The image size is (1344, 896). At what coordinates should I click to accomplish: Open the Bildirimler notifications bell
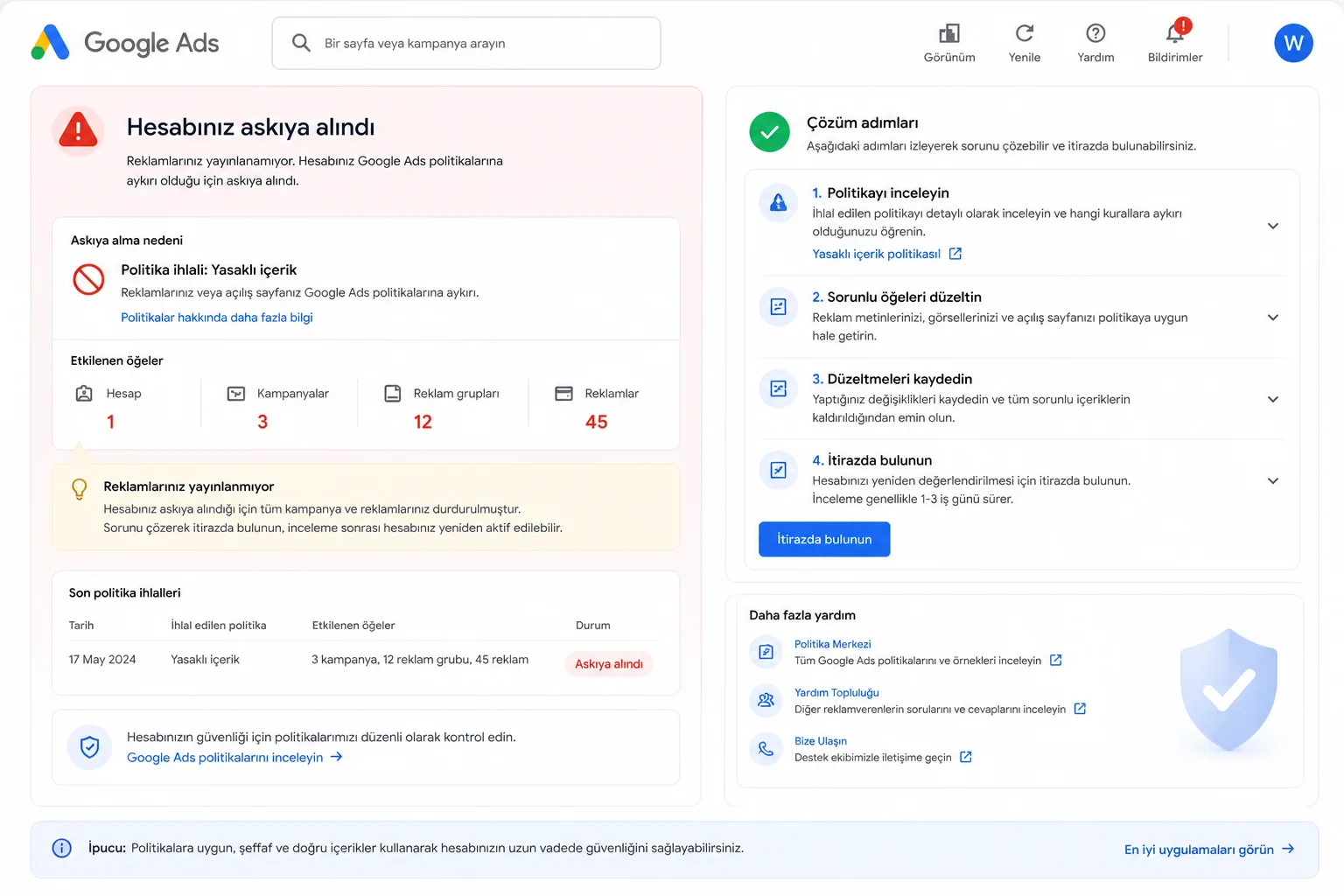coord(1175,33)
